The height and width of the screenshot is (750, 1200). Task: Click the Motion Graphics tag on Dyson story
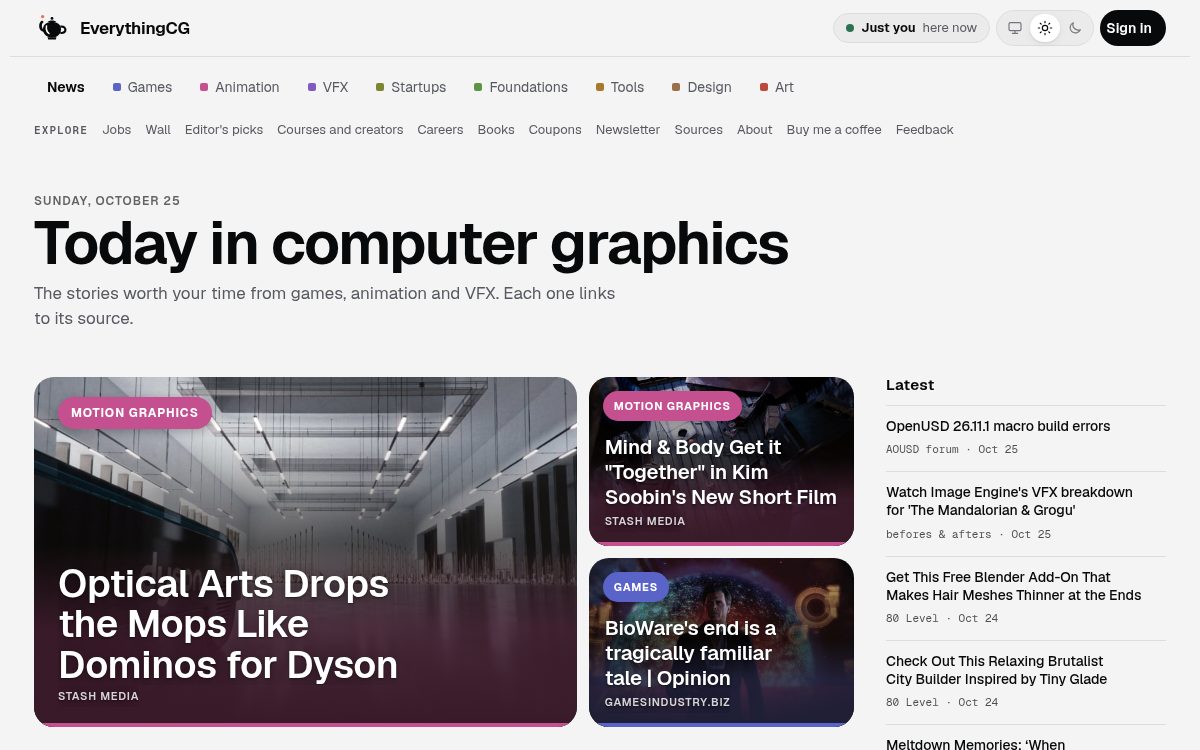tap(135, 412)
